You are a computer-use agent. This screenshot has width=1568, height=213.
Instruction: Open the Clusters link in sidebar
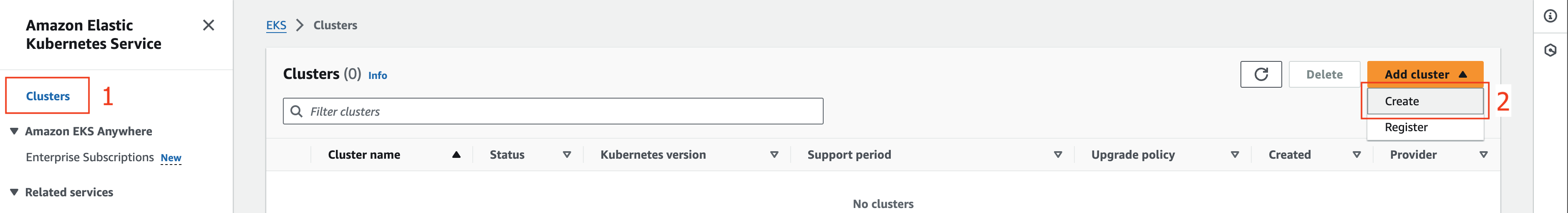pyautogui.click(x=48, y=96)
